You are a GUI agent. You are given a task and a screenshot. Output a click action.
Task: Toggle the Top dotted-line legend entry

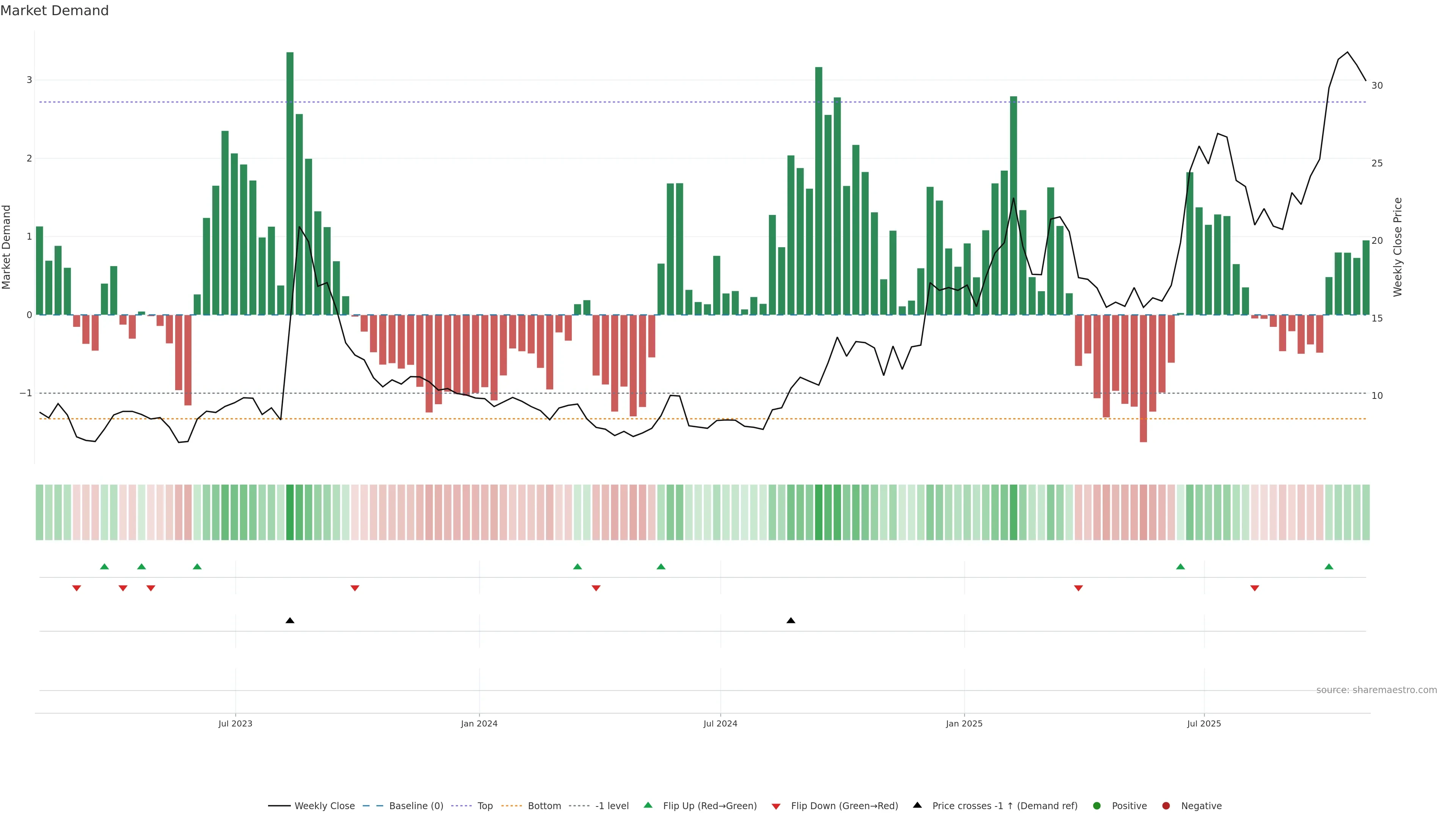[x=485, y=806]
